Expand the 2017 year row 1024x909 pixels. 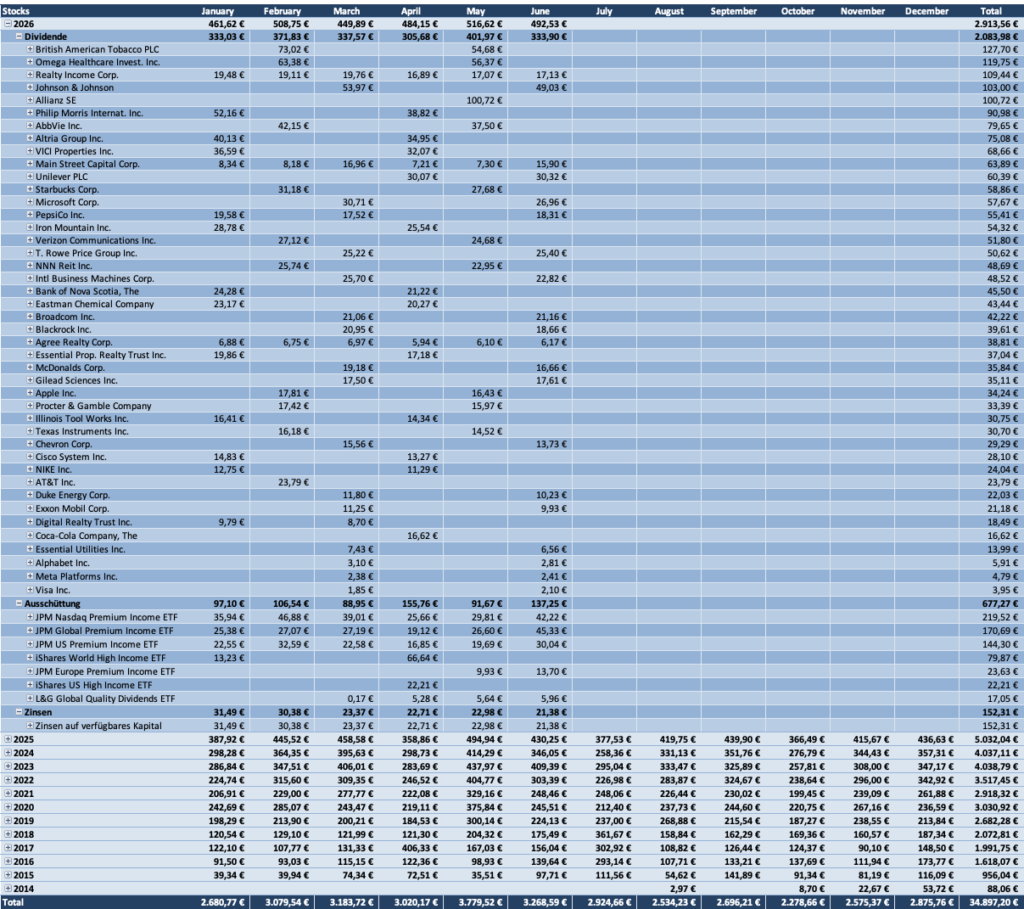(x=8, y=848)
